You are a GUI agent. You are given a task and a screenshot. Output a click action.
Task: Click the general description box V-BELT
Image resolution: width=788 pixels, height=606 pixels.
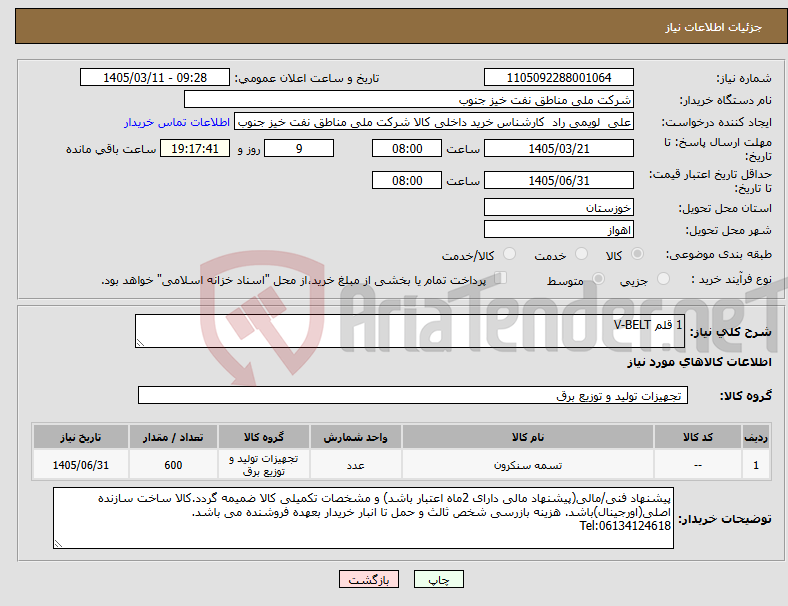410,331
